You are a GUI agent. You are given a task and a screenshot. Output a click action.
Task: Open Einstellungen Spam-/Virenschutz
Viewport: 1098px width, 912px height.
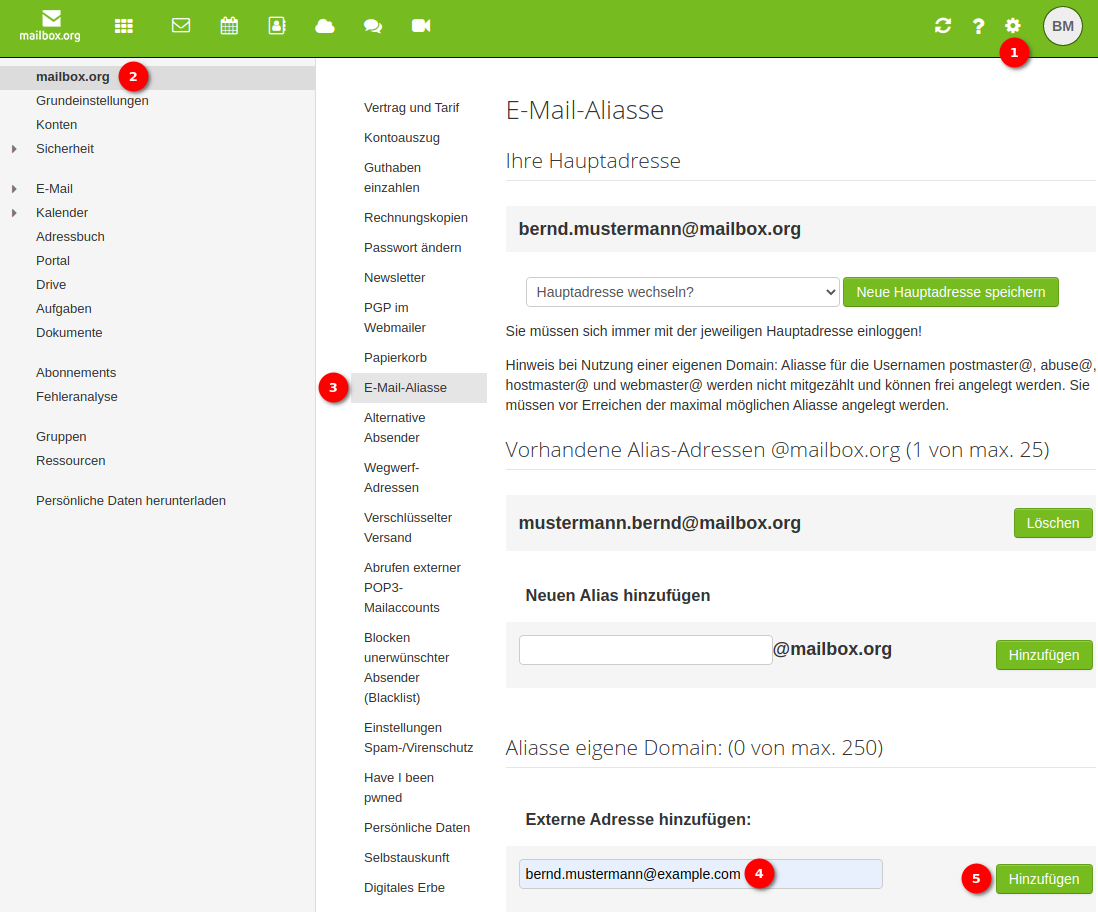tap(418, 738)
